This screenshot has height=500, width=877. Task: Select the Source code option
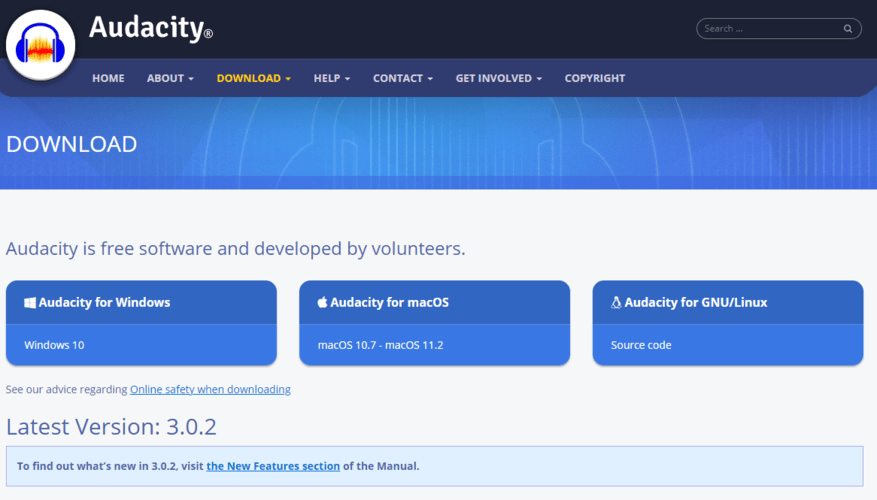coord(641,345)
